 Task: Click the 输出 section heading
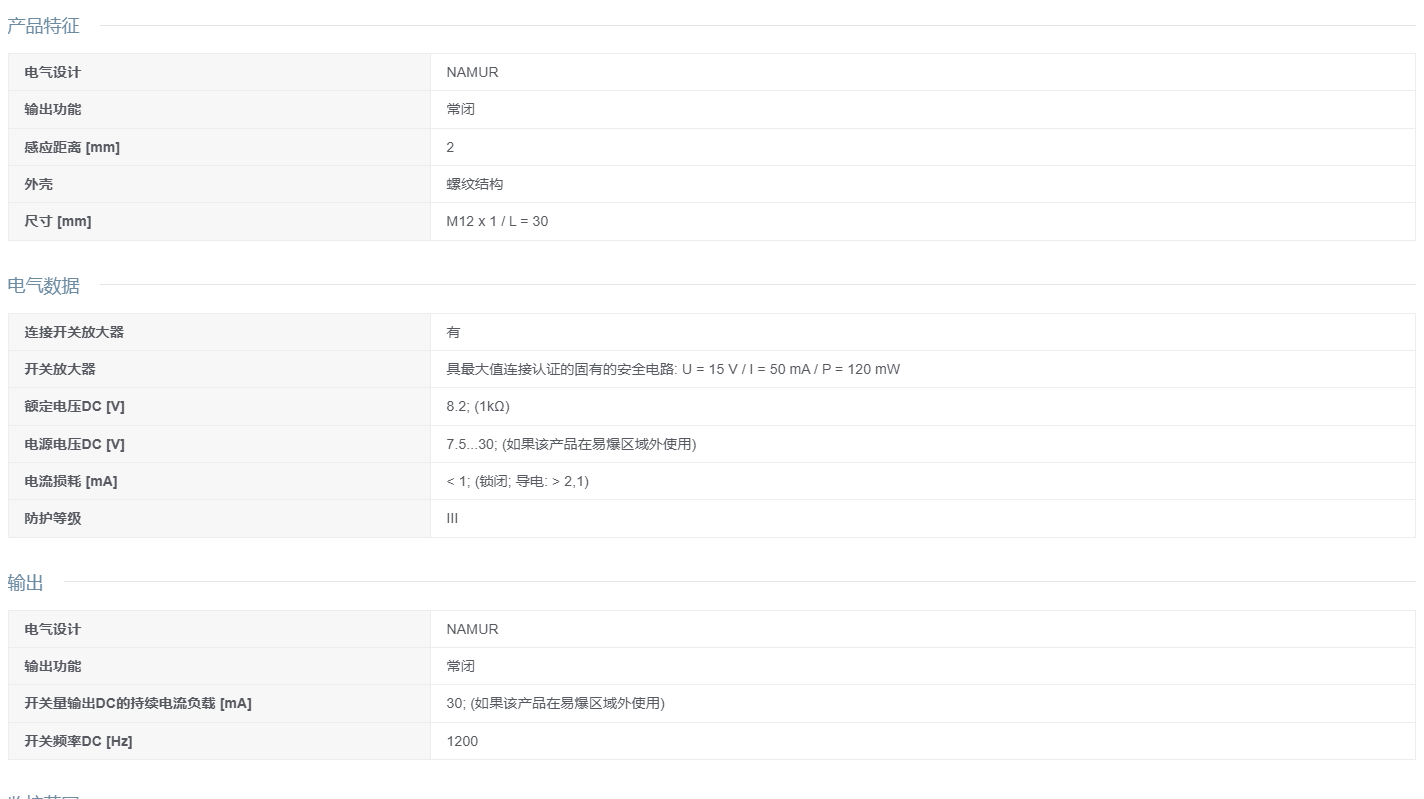[25, 583]
